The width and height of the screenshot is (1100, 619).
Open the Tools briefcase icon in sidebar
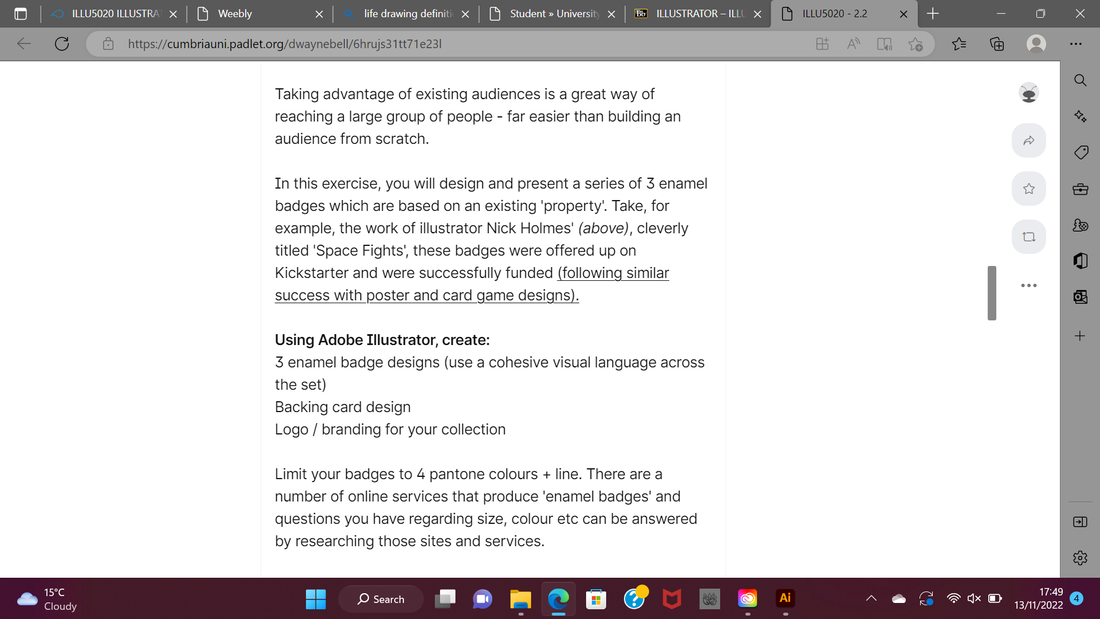(x=1080, y=189)
